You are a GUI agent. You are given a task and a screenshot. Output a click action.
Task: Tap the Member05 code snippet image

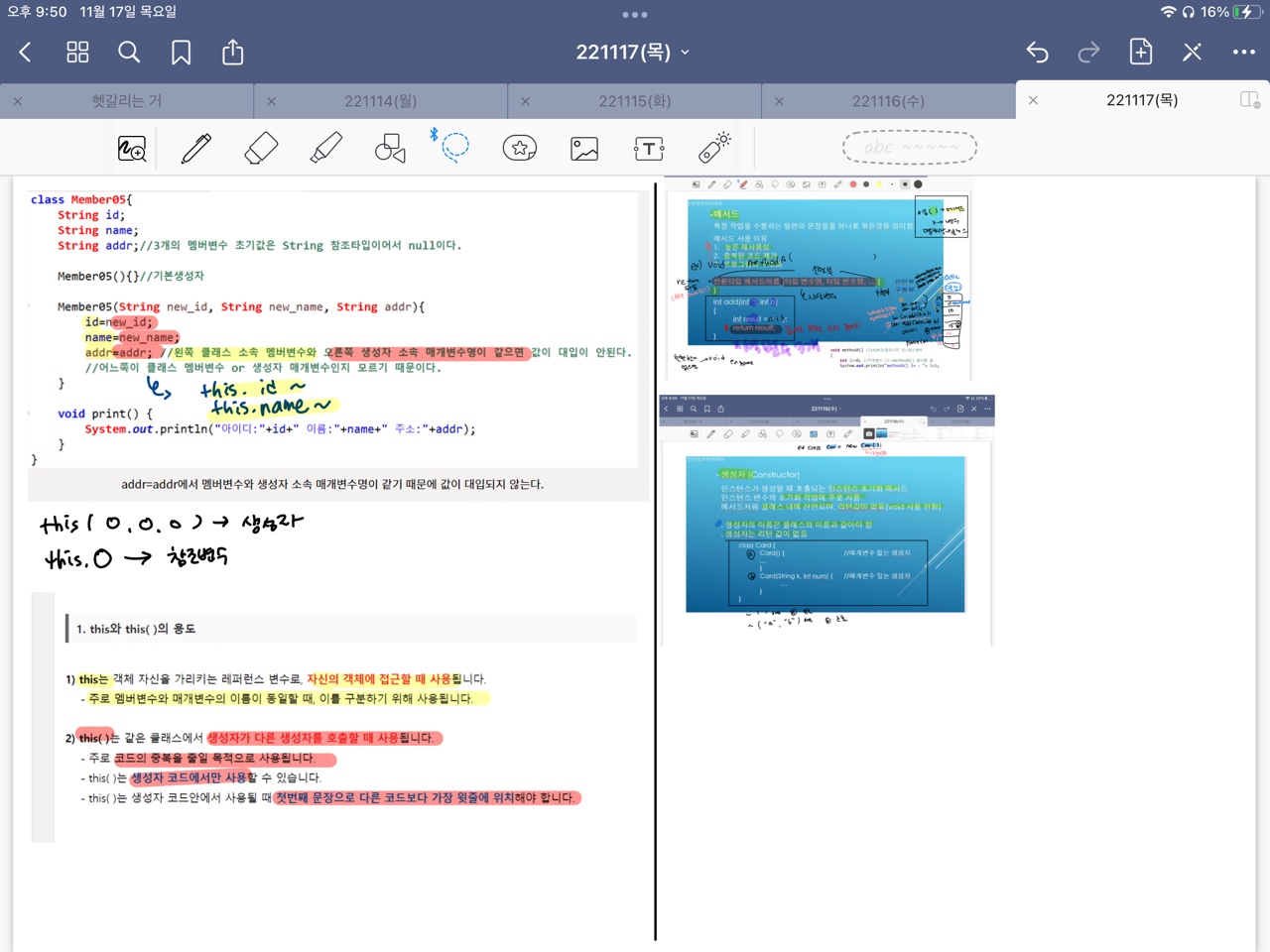tap(333, 329)
